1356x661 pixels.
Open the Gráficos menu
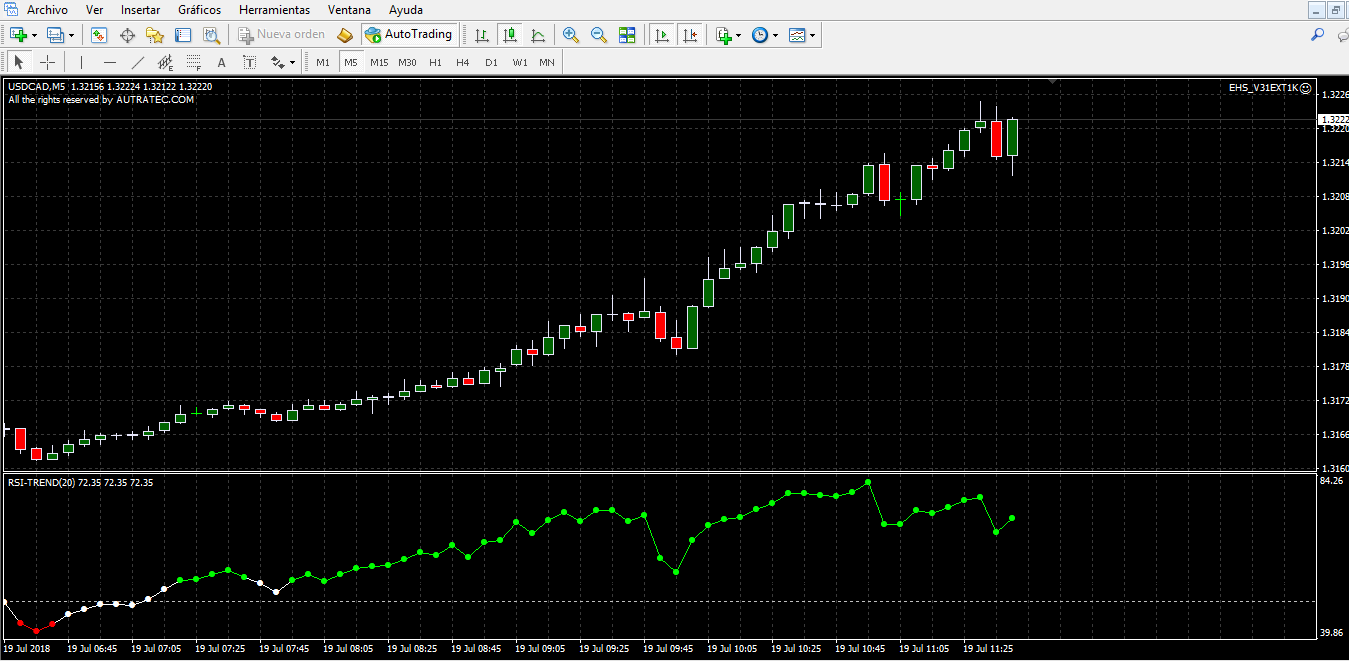click(x=200, y=10)
